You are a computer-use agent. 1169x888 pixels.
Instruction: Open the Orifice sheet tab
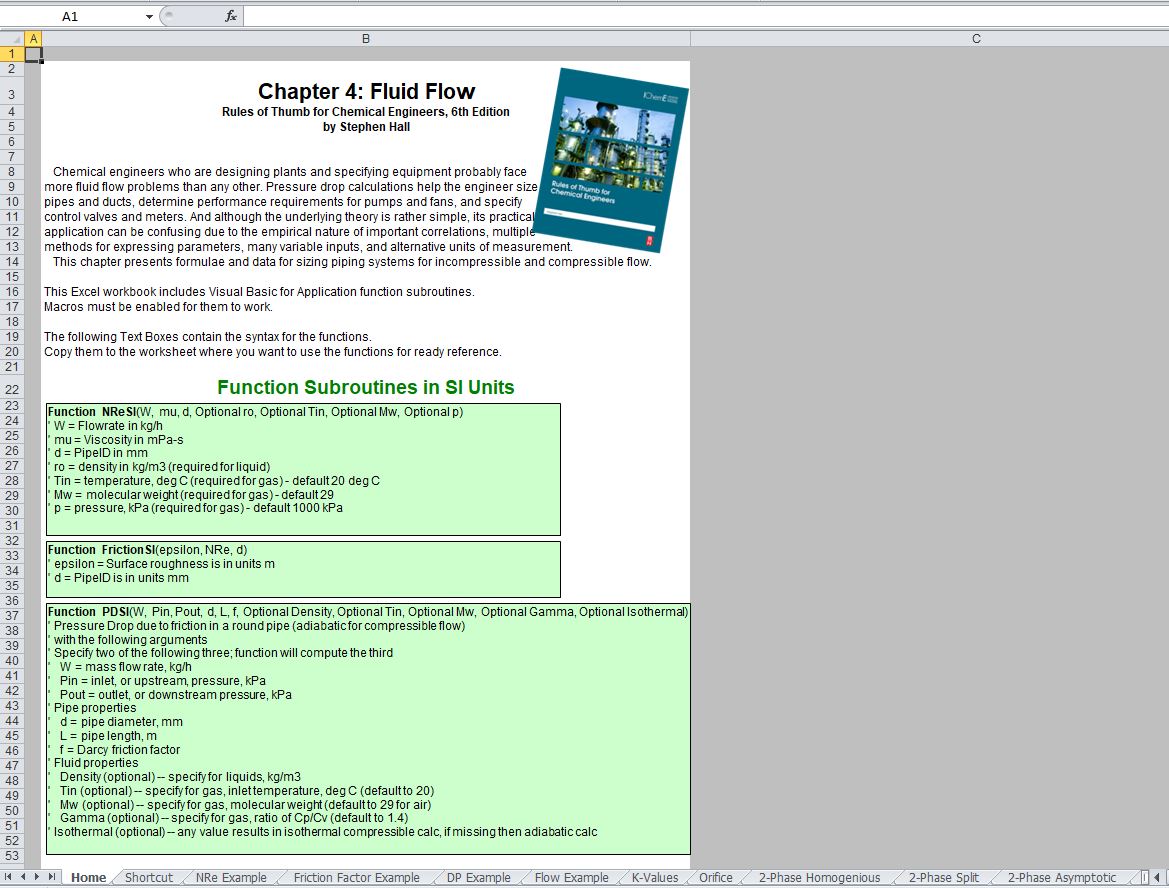[716, 878]
